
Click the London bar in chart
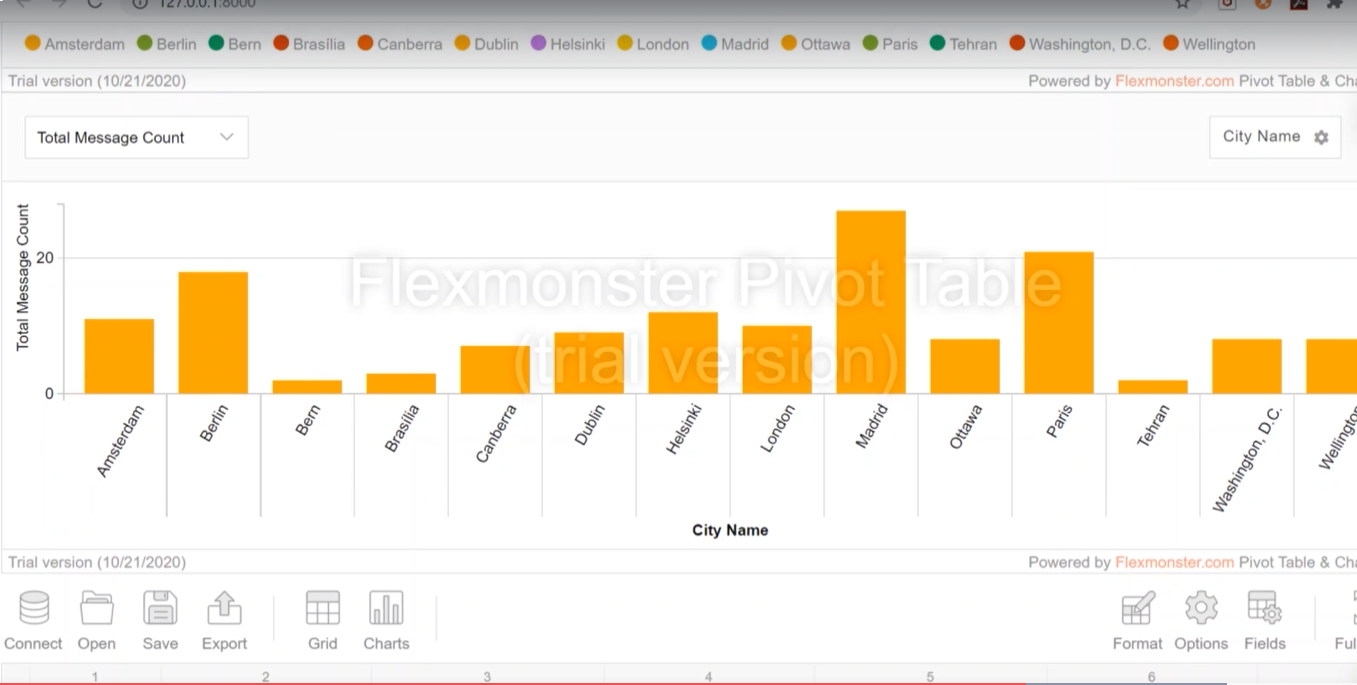pyautogui.click(x=777, y=360)
